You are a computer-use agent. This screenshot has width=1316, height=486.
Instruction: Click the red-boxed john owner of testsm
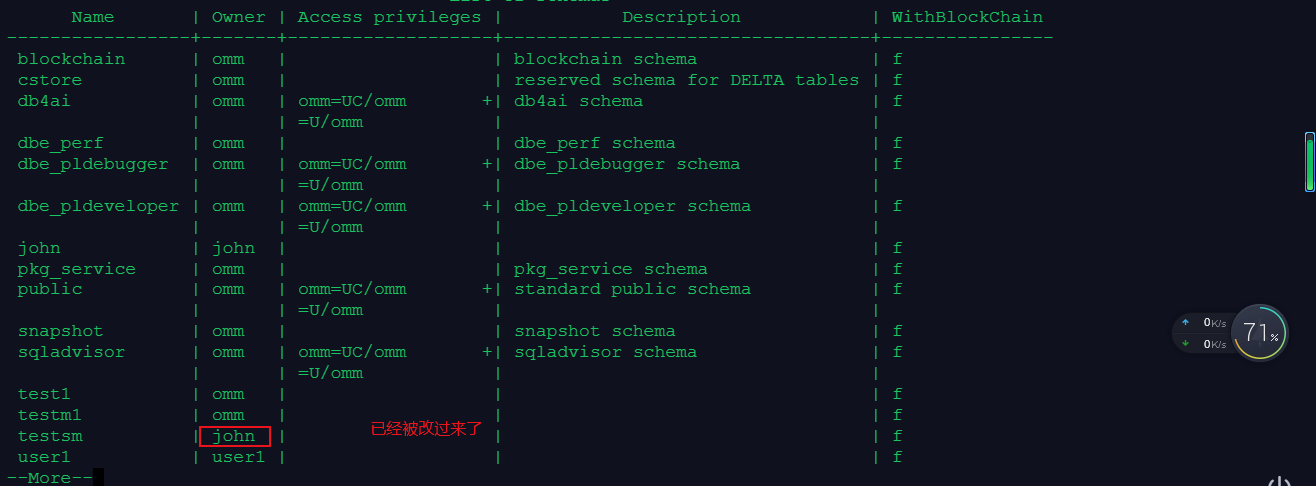(235, 436)
